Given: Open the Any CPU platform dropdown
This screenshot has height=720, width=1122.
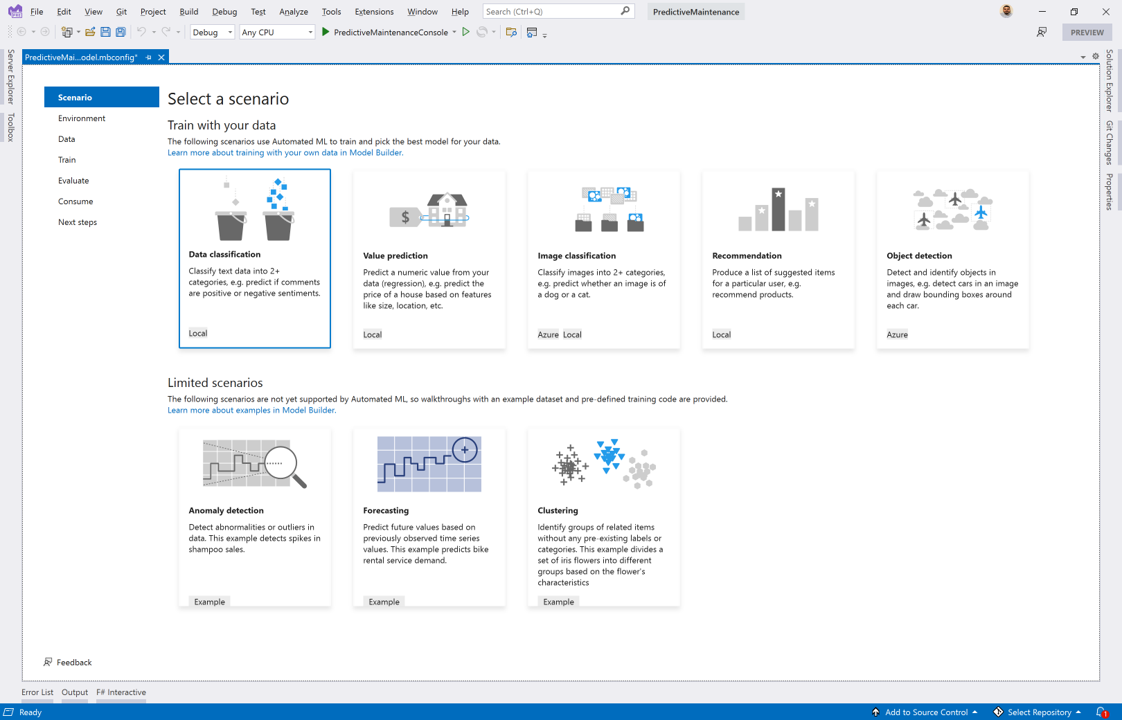Looking at the screenshot, I should pyautogui.click(x=277, y=32).
